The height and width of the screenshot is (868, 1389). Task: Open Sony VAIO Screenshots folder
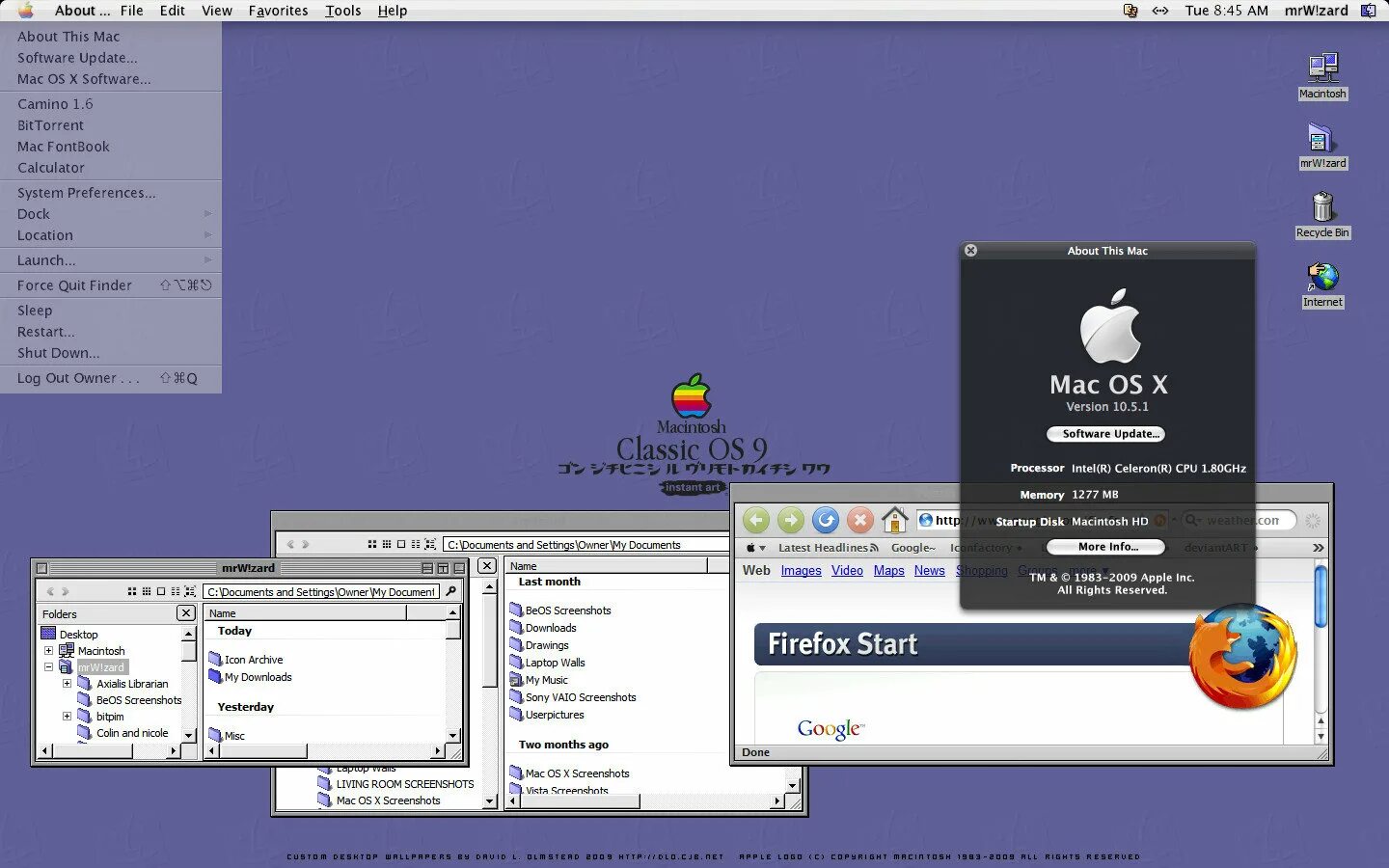pyautogui.click(x=573, y=697)
